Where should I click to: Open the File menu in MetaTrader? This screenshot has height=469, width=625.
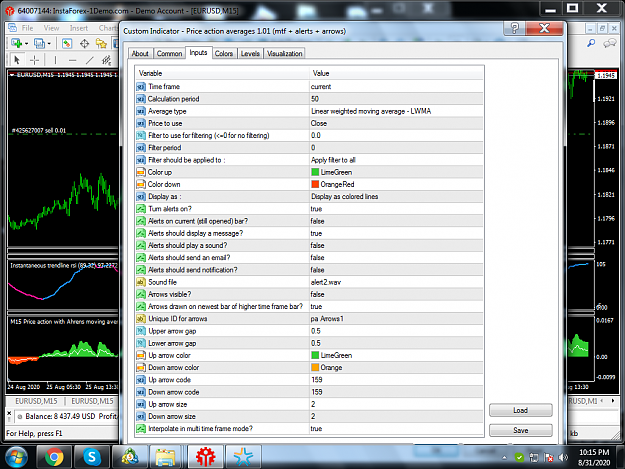pos(28,28)
